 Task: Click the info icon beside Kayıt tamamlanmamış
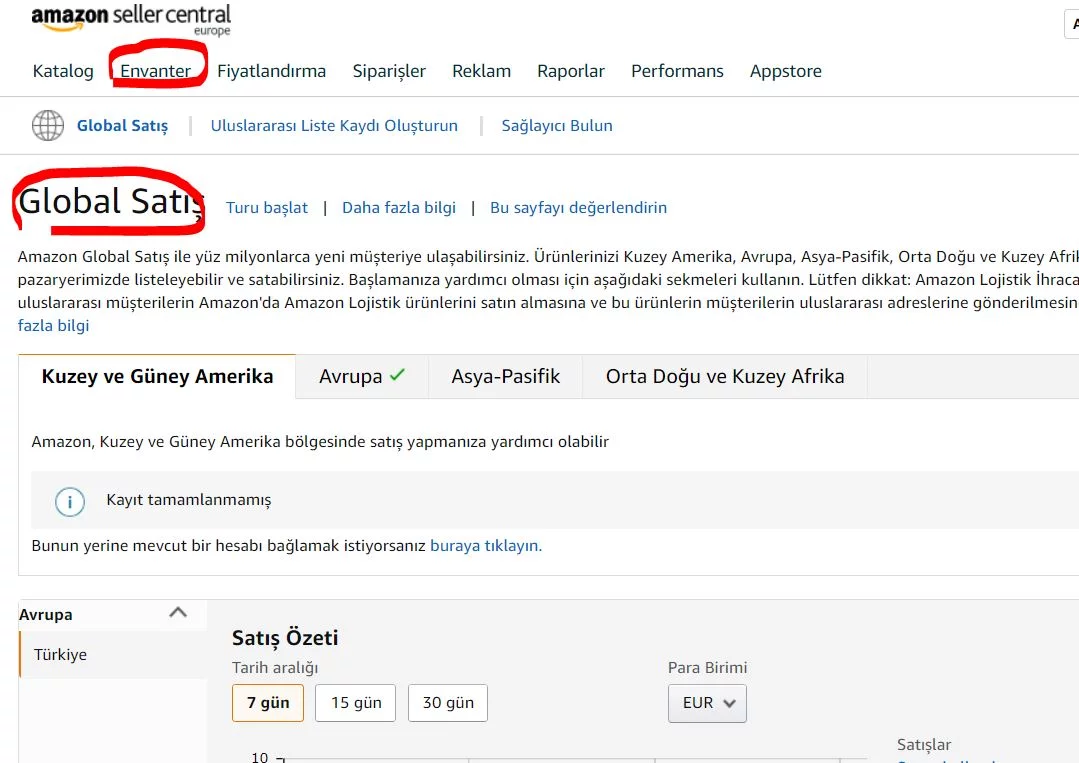(69, 503)
